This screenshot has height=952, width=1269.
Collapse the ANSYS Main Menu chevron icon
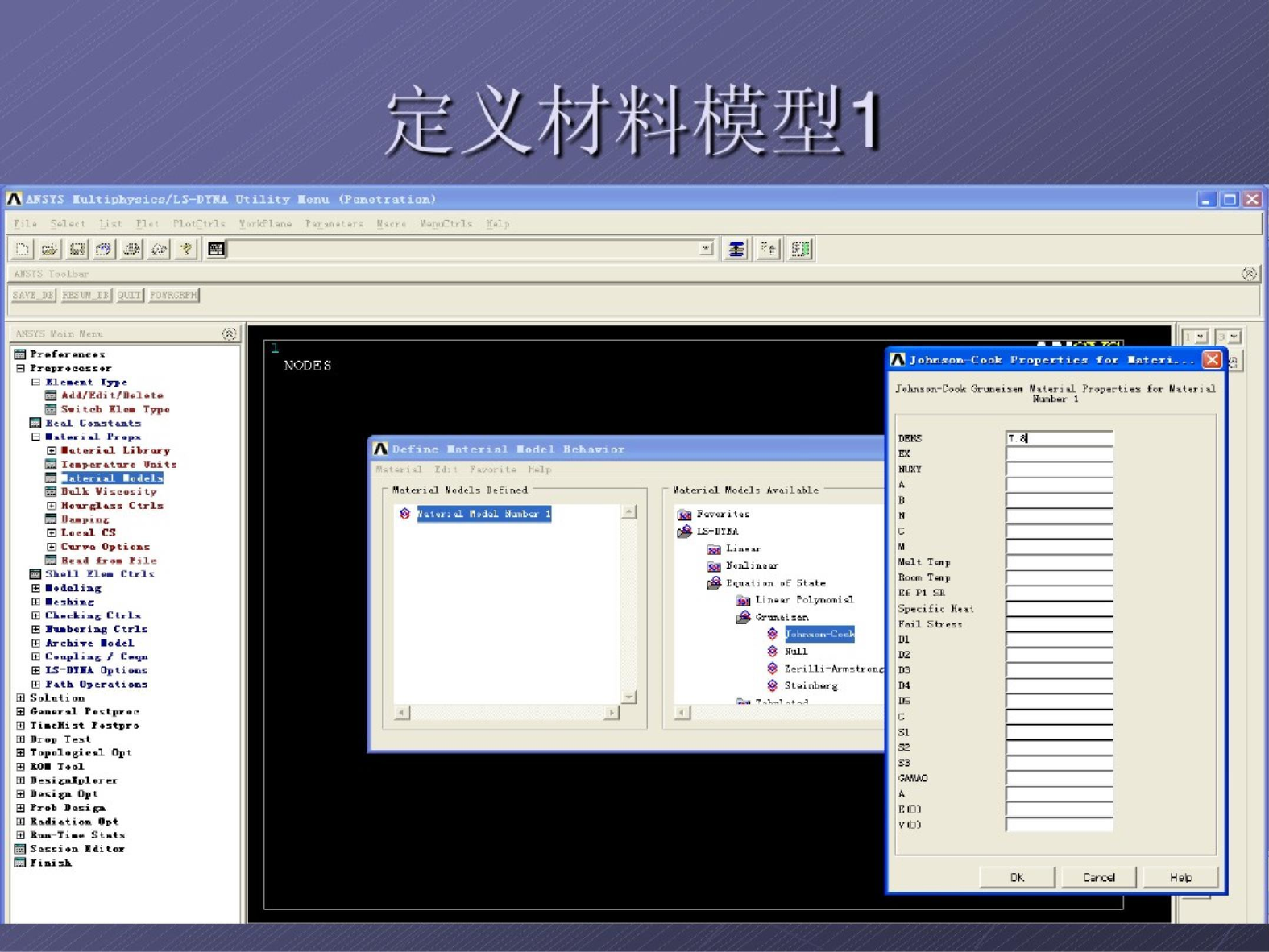coord(229,333)
